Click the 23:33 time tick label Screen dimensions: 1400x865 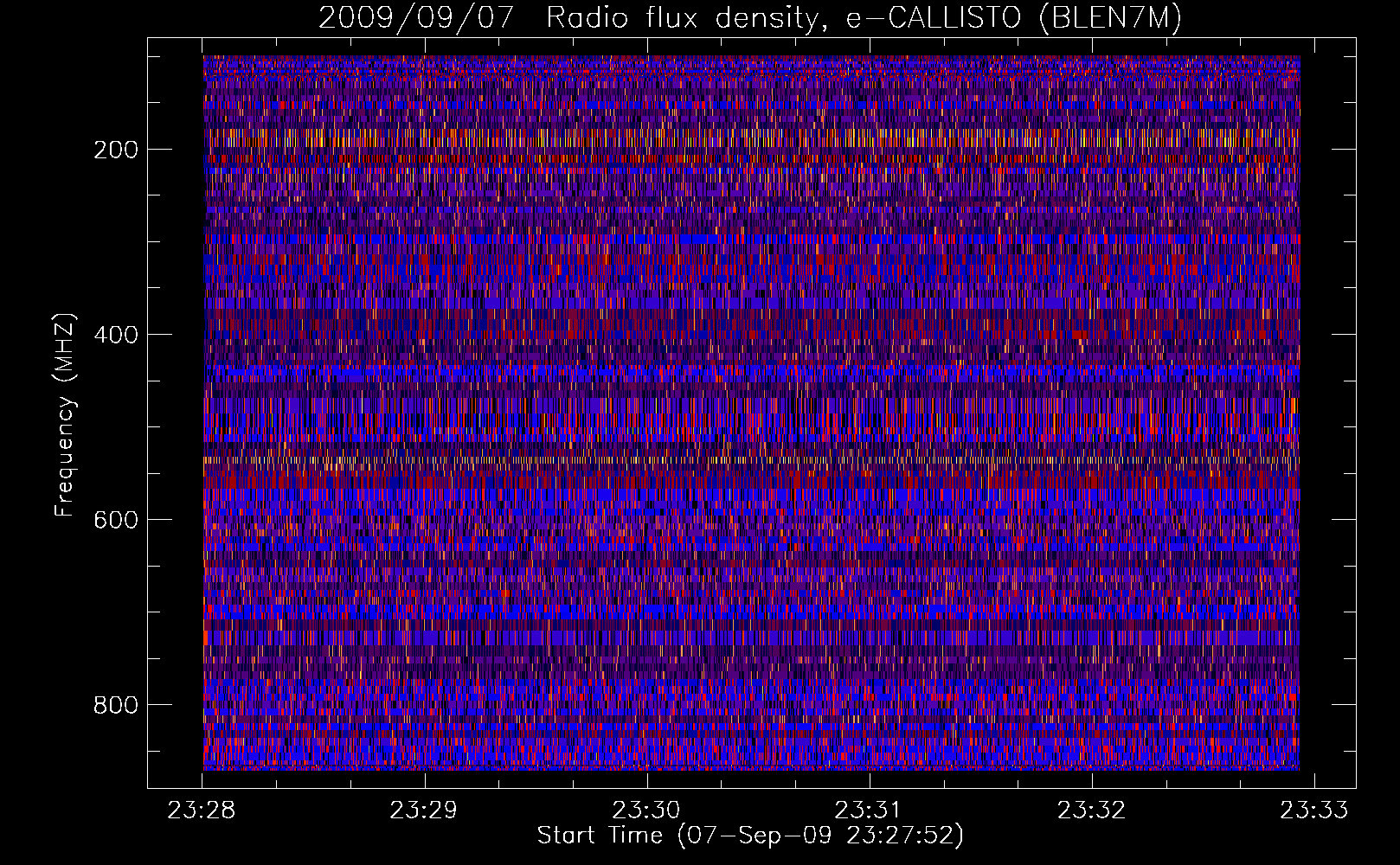click(1314, 811)
